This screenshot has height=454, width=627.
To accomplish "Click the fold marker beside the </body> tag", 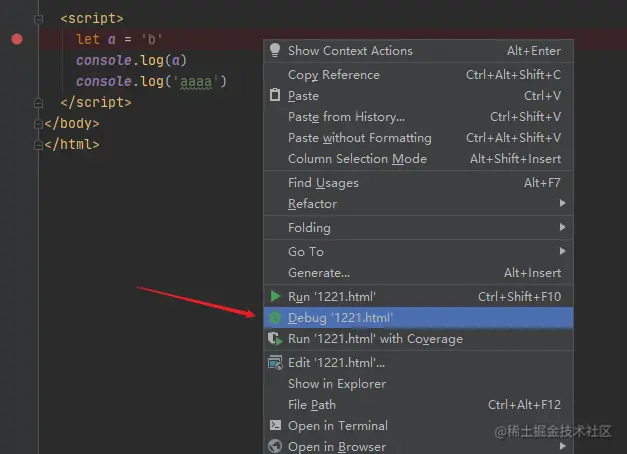I will tap(38, 124).
